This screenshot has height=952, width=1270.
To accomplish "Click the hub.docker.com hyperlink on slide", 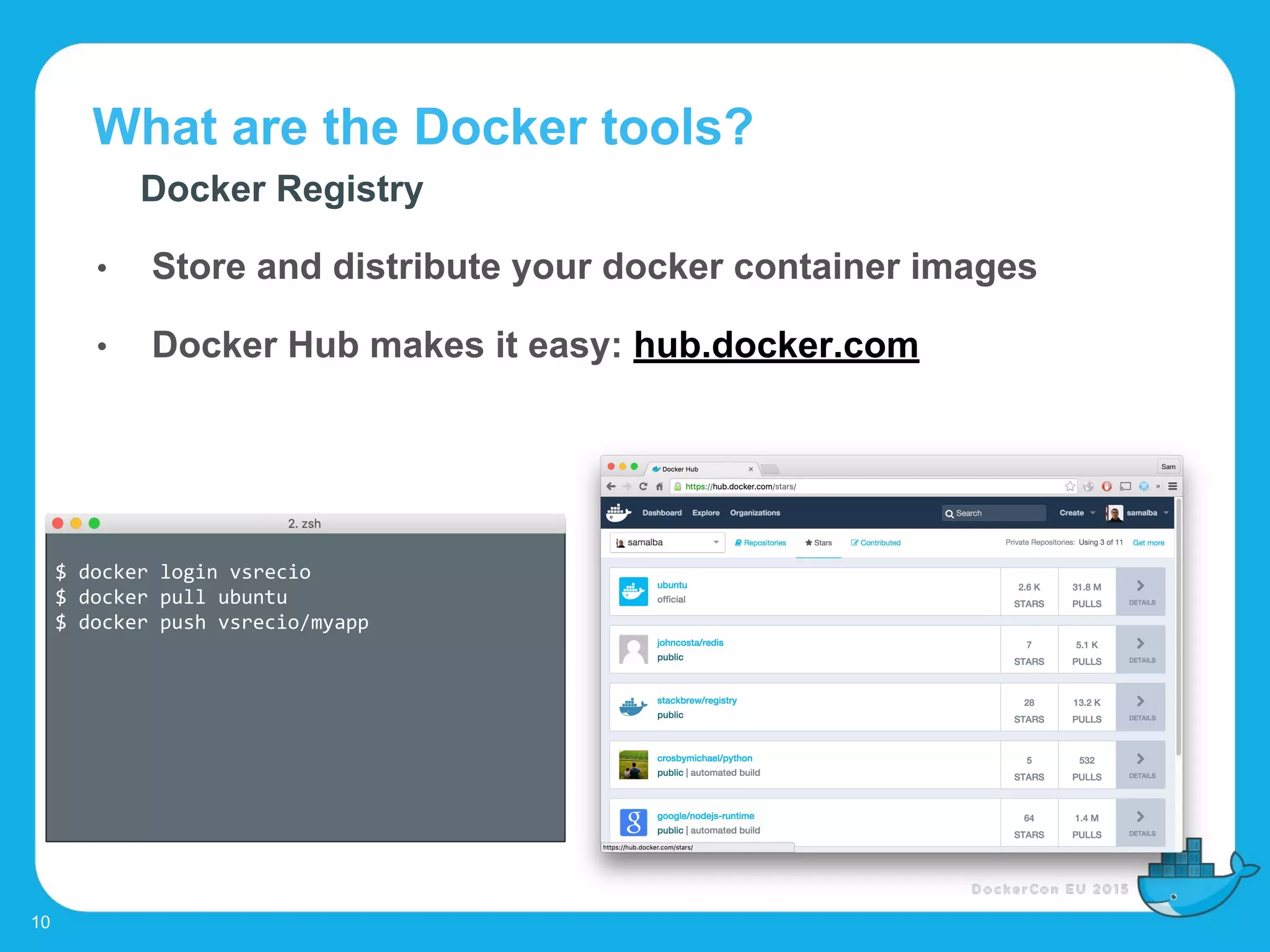I will click(x=776, y=345).
